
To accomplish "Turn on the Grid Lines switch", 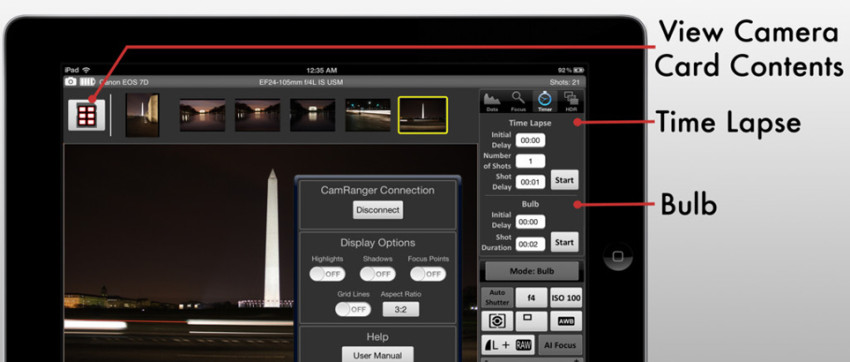I will pyautogui.click(x=353, y=309).
